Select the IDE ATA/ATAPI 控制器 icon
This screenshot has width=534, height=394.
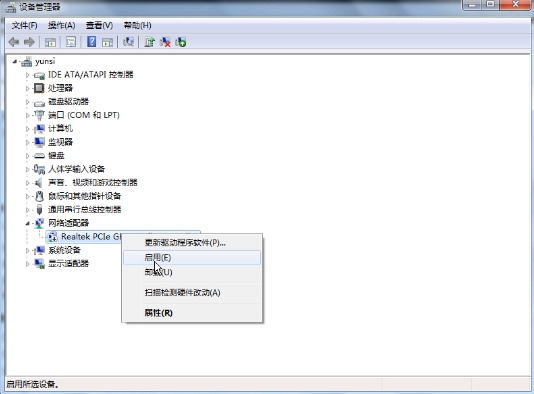[39, 75]
